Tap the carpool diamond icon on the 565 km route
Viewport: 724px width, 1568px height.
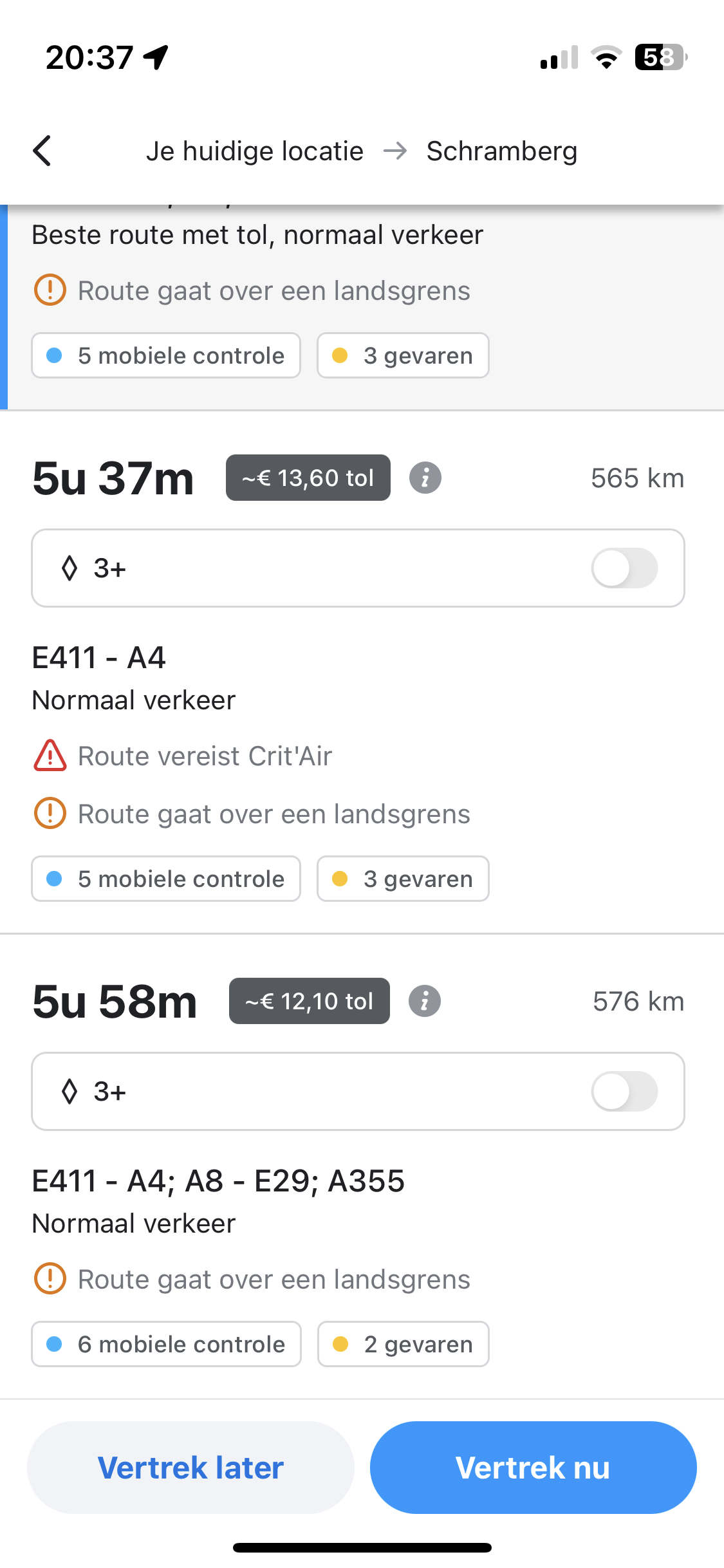click(x=70, y=568)
